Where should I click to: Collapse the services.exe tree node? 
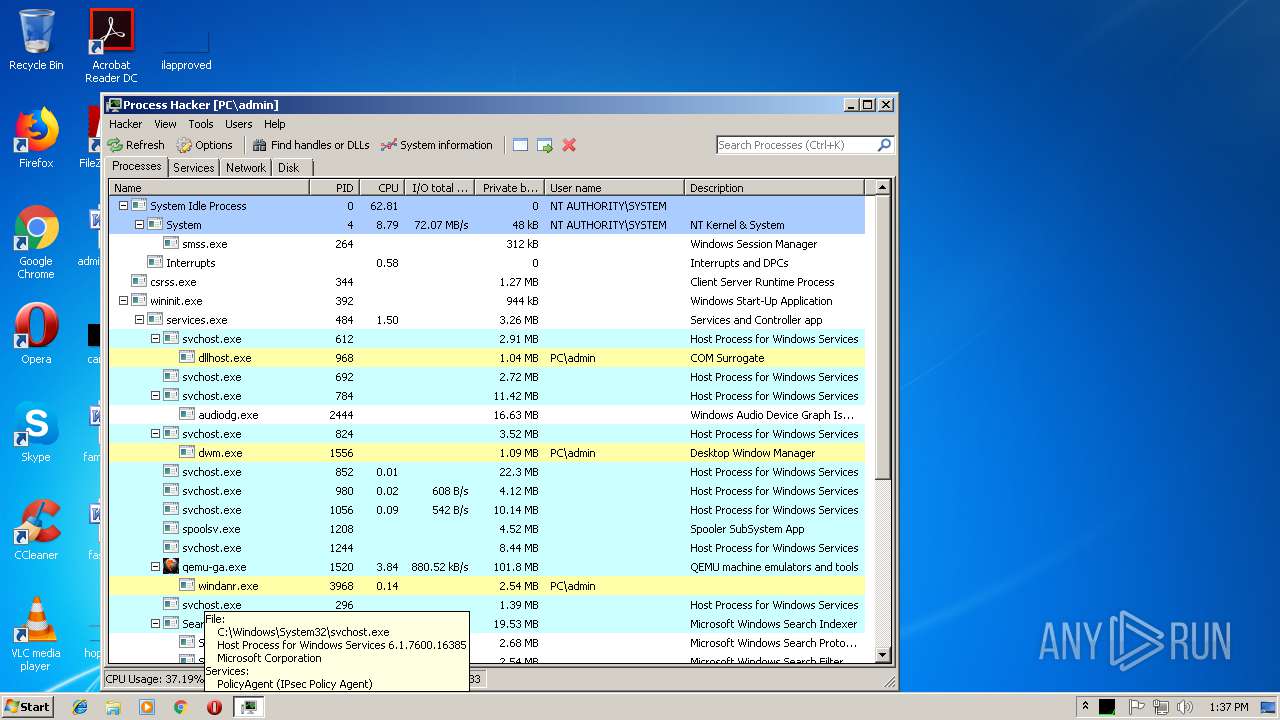(x=140, y=320)
